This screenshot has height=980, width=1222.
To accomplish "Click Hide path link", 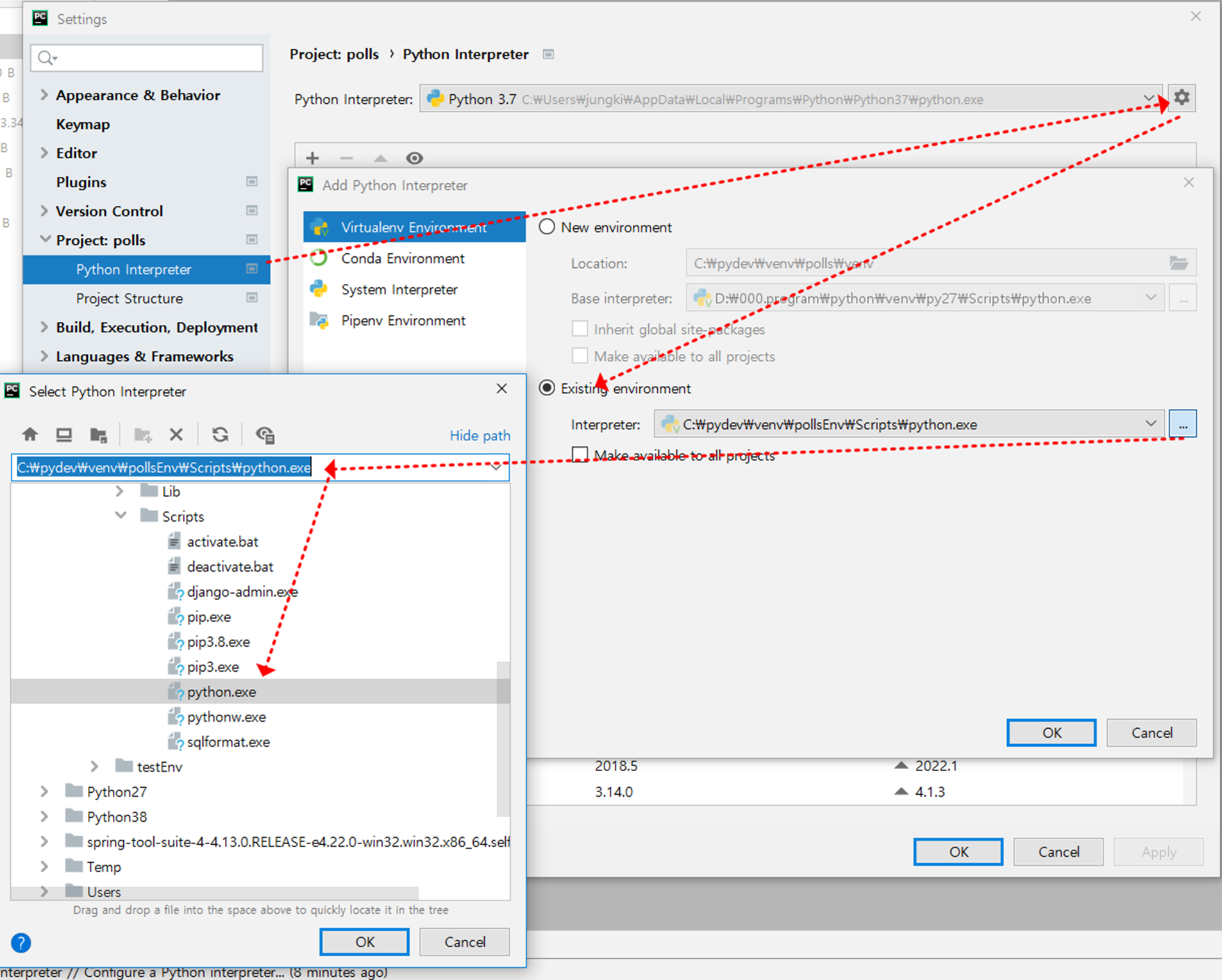I will [x=480, y=435].
